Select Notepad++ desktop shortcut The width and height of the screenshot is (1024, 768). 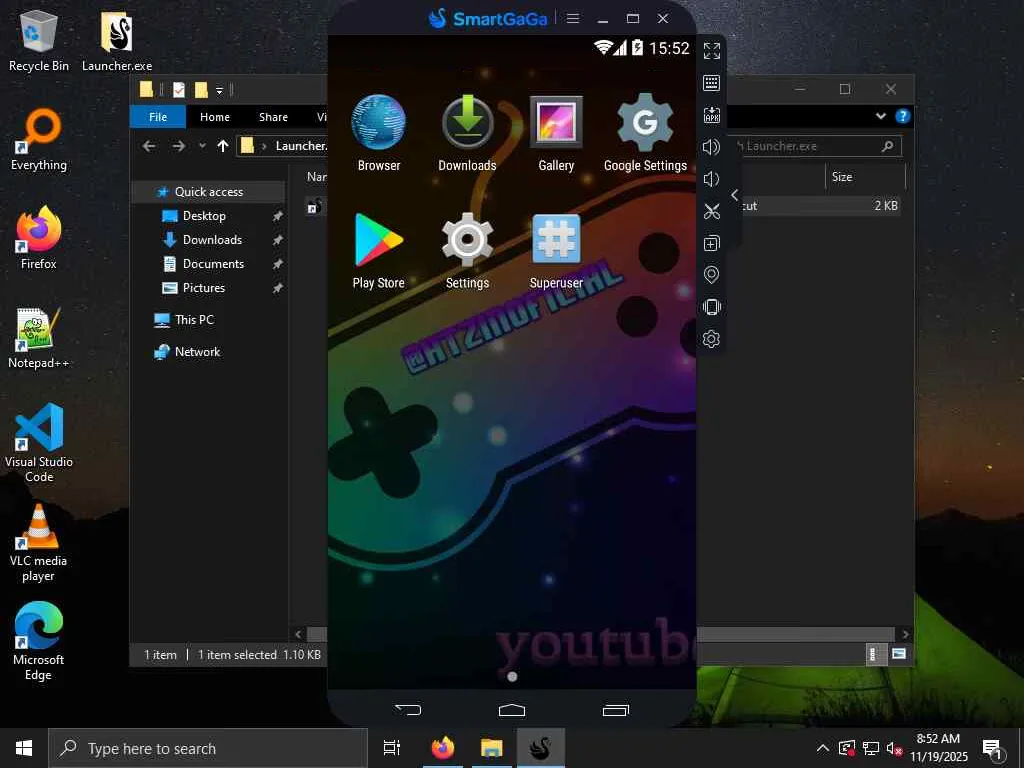click(x=39, y=338)
